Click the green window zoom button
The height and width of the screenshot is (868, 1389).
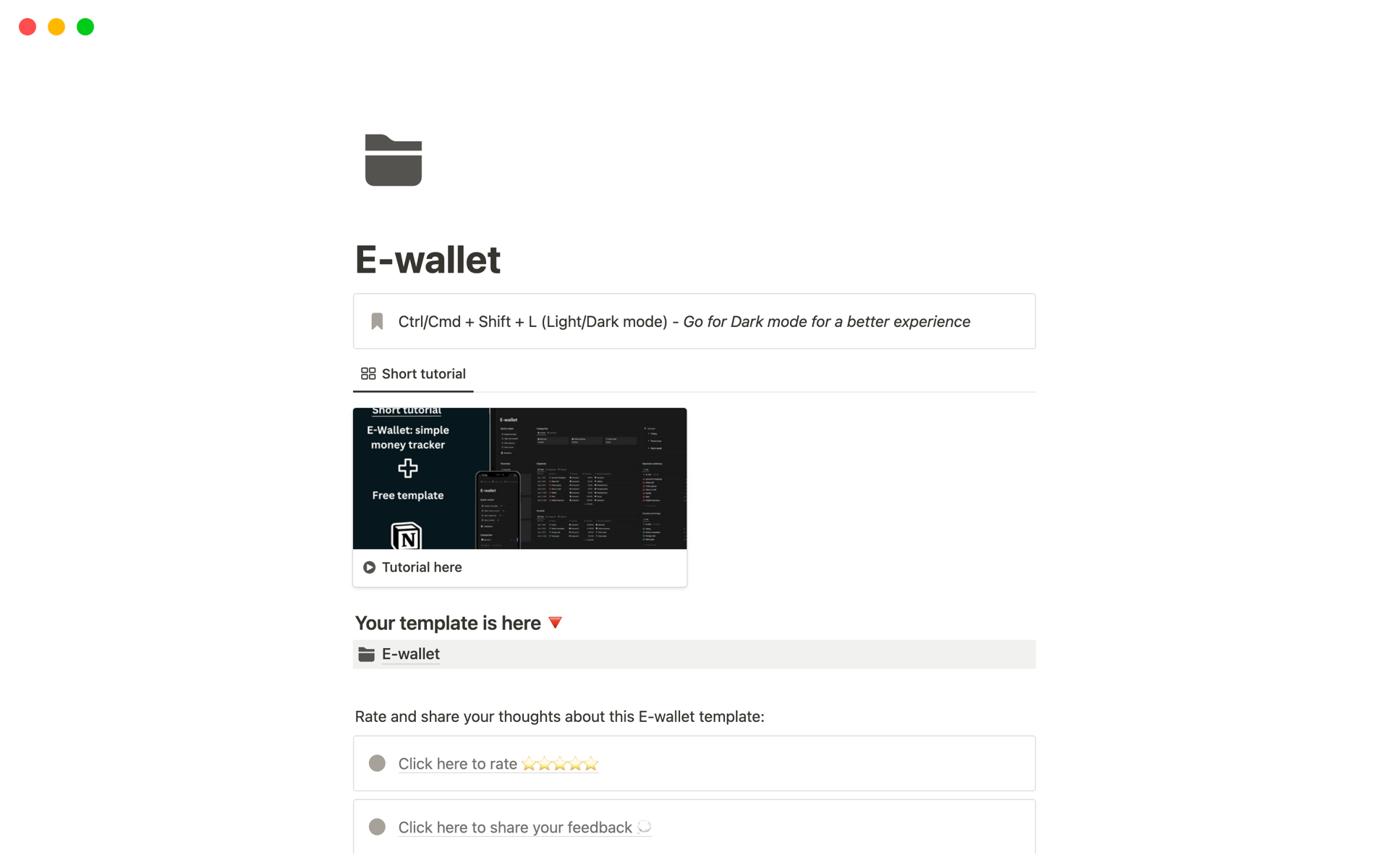pos(85,27)
